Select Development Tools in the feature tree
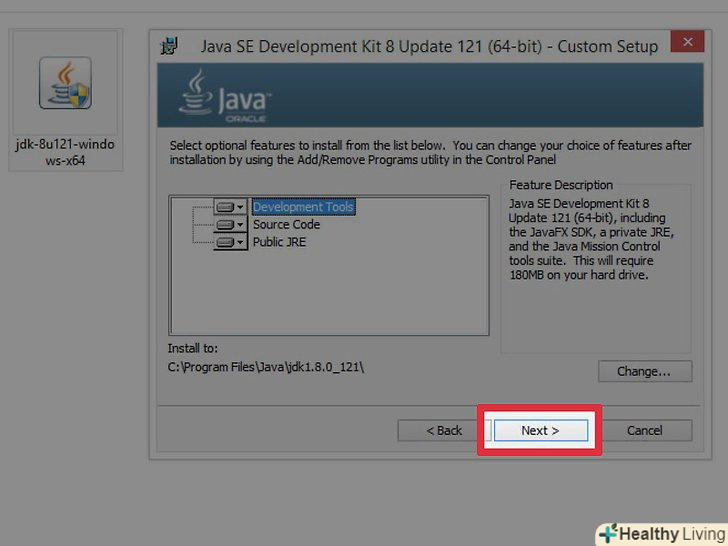The height and width of the screenshot is (546, 728). (304, 207)
